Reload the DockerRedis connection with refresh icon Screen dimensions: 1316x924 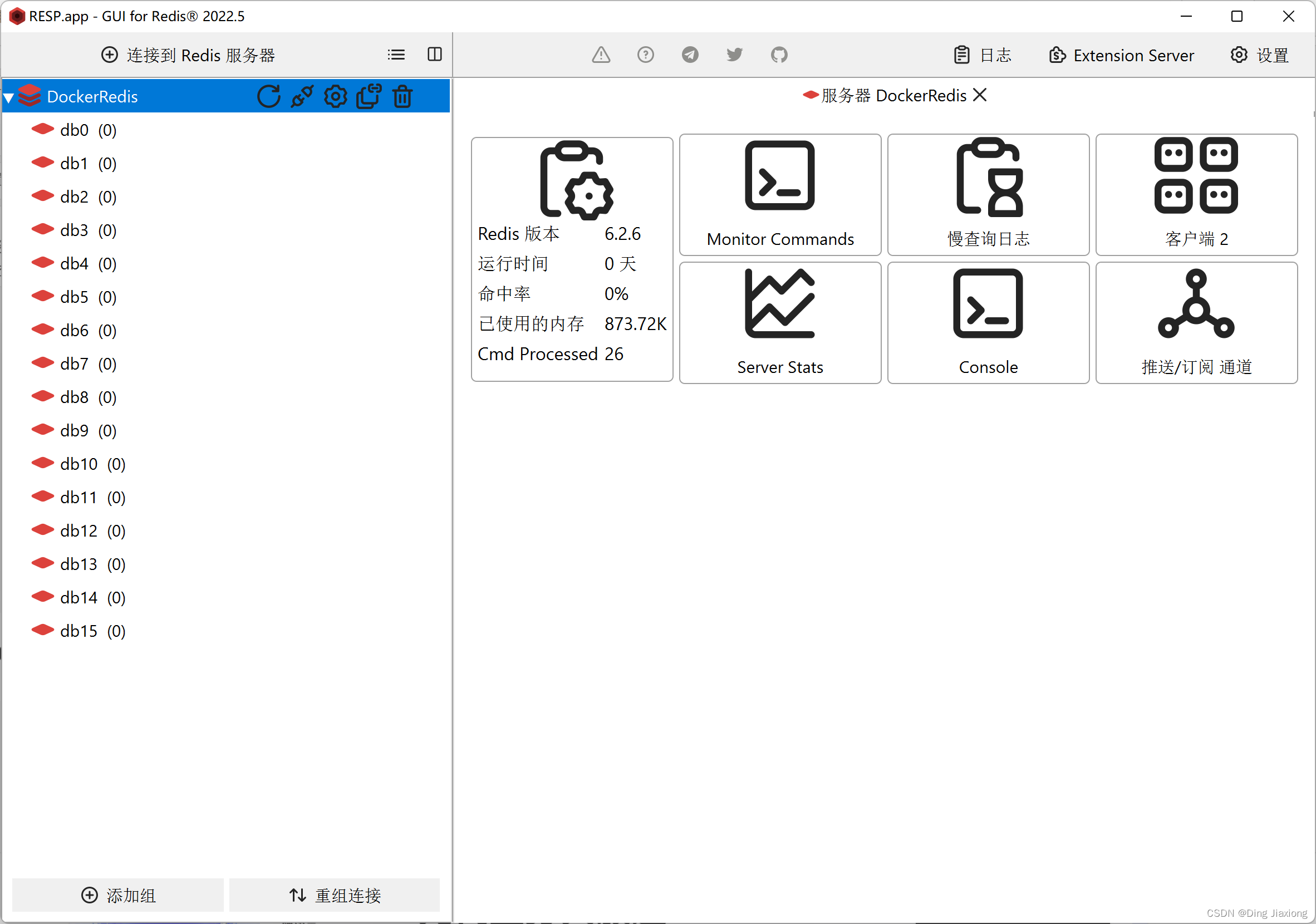pyautogui.click(x=268, y=96)
